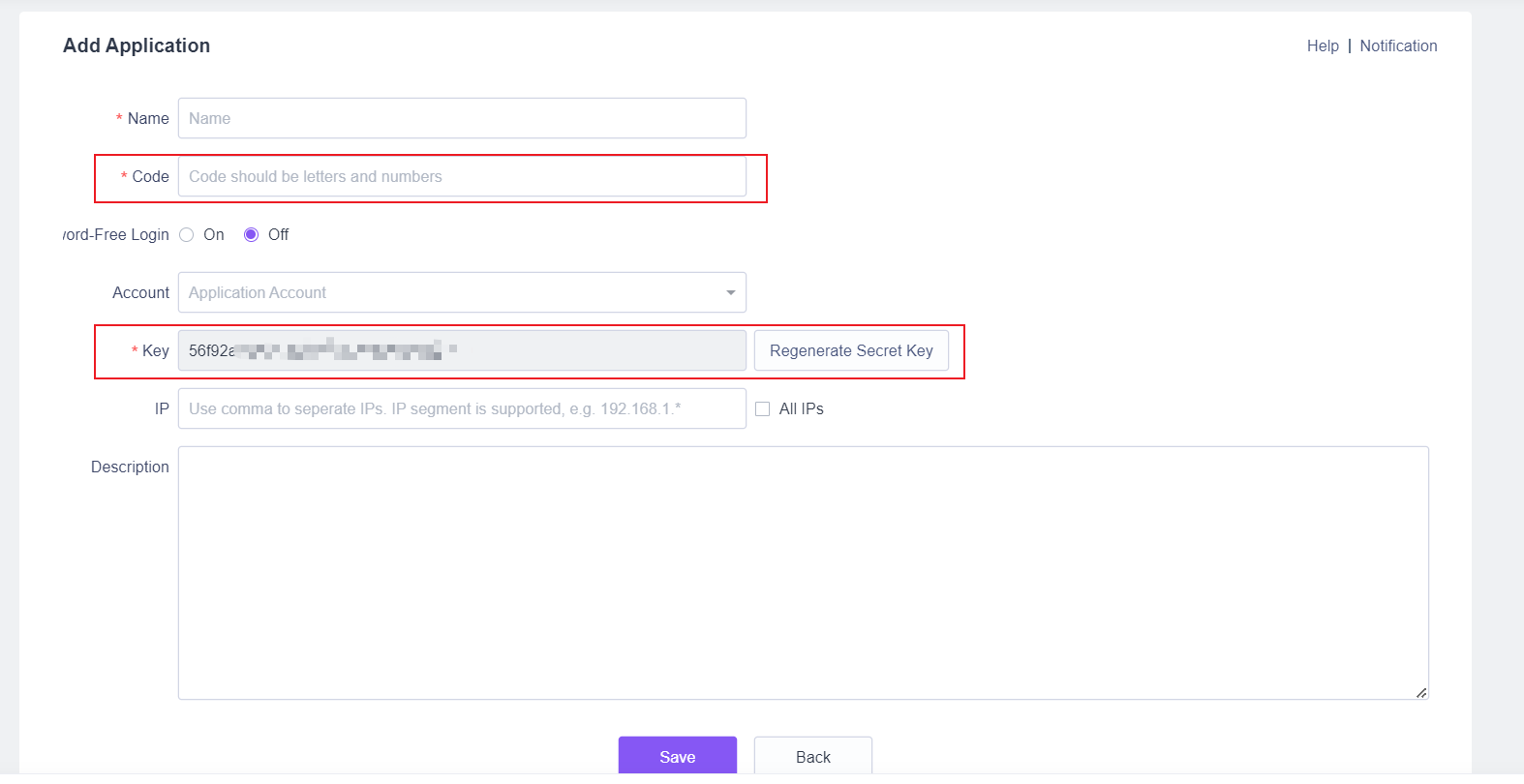Open the Application Account dropdown
1524x784 pixels.
coord(450,292)
